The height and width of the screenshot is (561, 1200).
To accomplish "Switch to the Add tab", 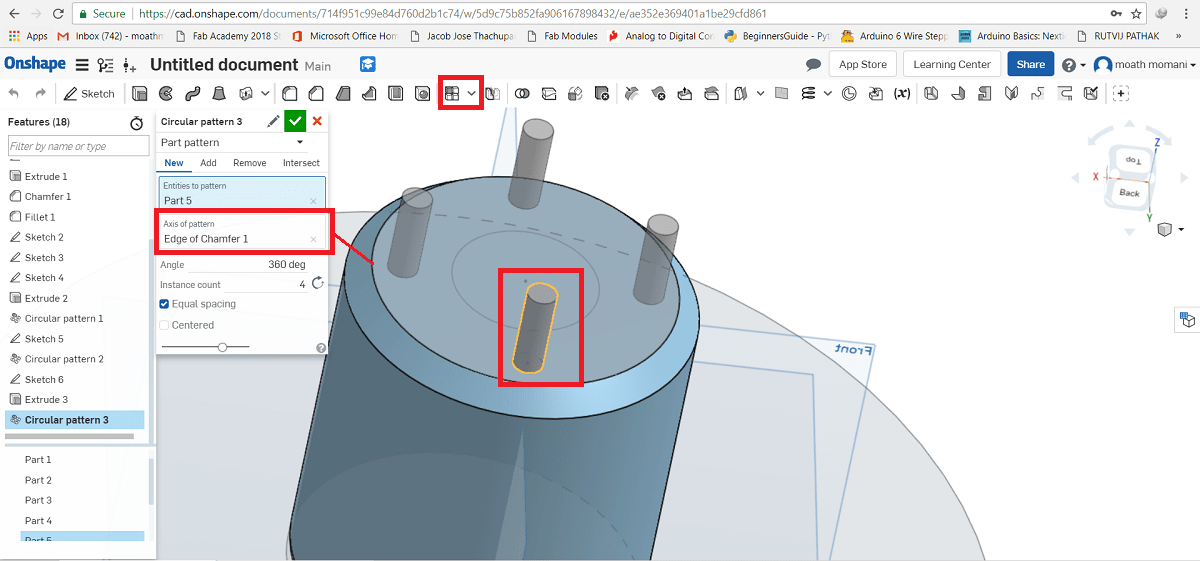I will coord(208,163).
